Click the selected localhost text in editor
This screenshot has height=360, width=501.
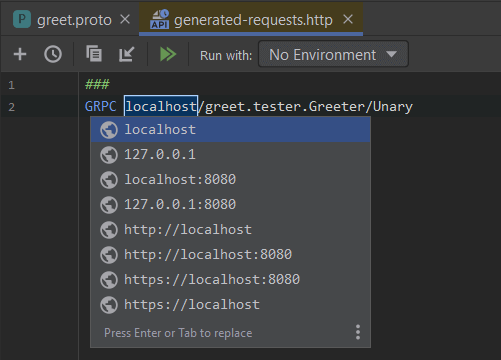coord(161,106)
